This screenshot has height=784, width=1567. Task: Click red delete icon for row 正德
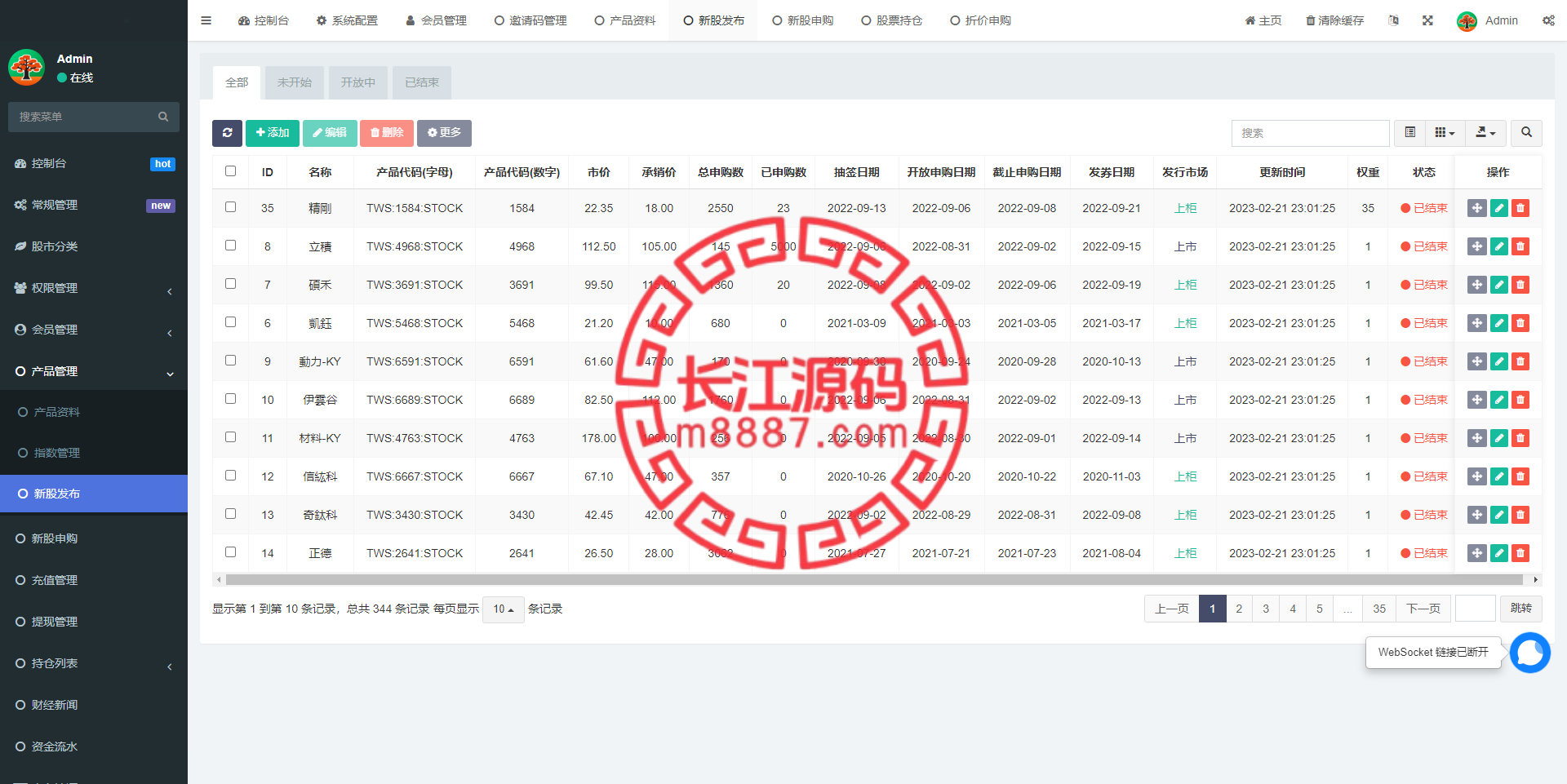[1520, 553]
